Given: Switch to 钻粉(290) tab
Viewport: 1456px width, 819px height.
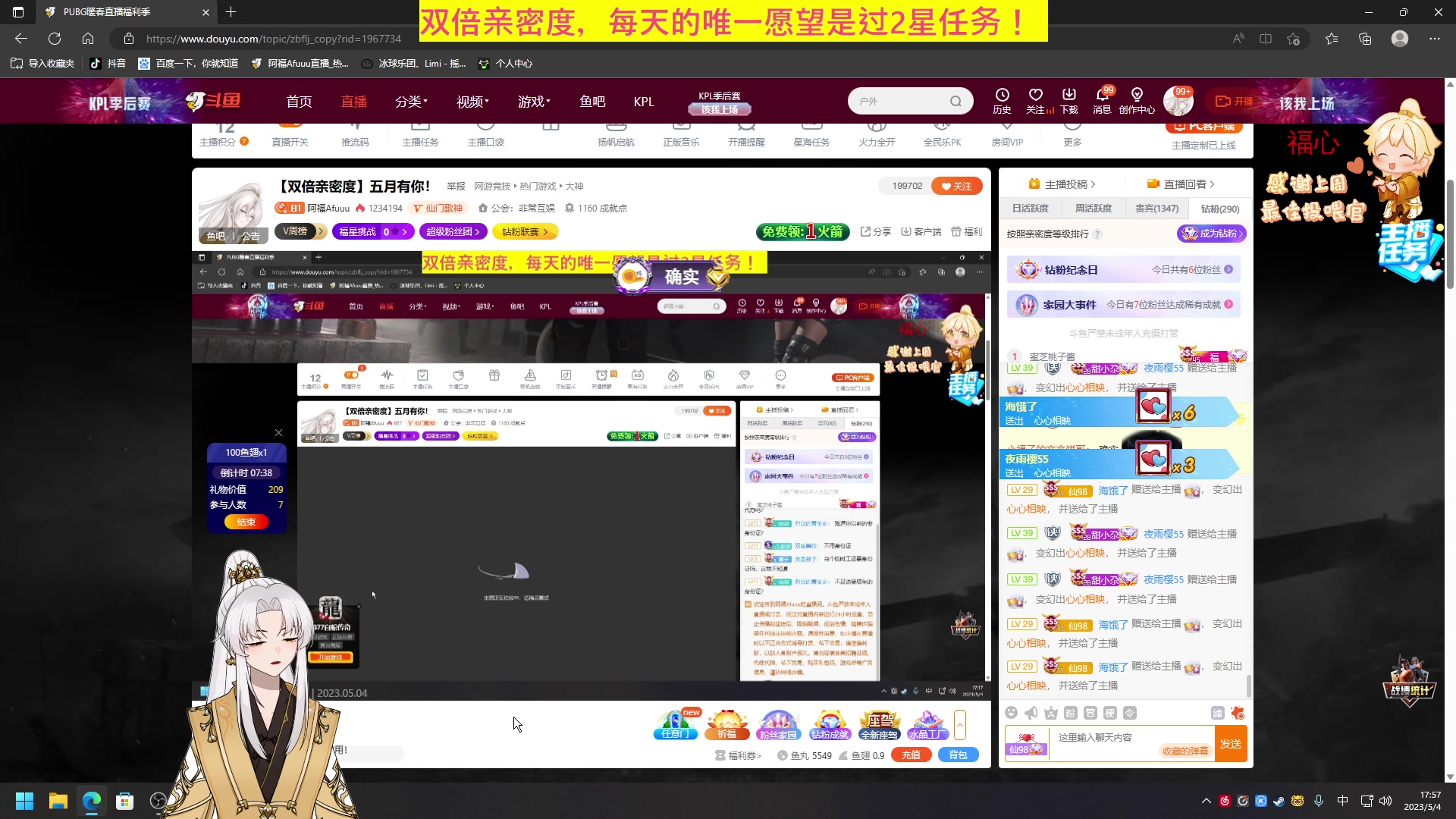Looking at the screenshot, I should tap(1219, 209).
